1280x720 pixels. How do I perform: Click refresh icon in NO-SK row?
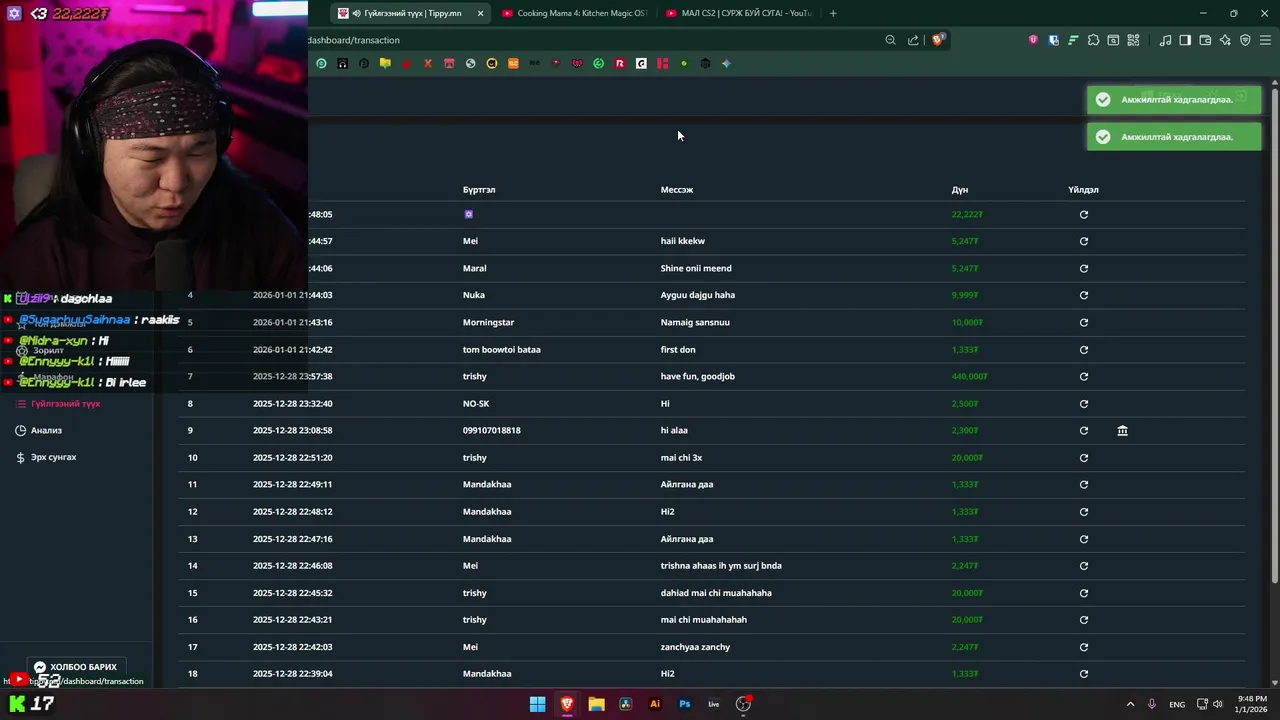coord(1083,404)
